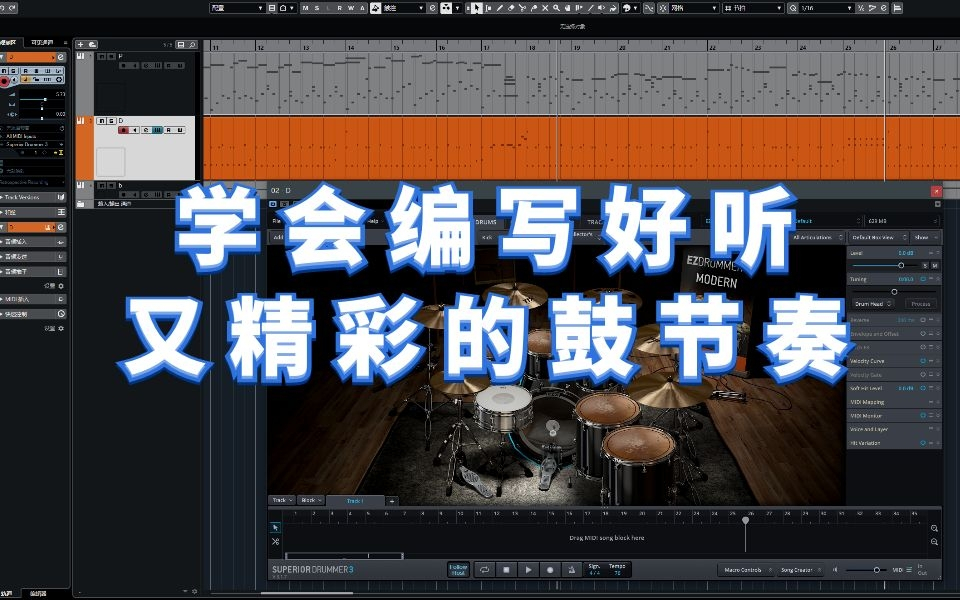Click the Process button in the Tuning section

(921, 304)
